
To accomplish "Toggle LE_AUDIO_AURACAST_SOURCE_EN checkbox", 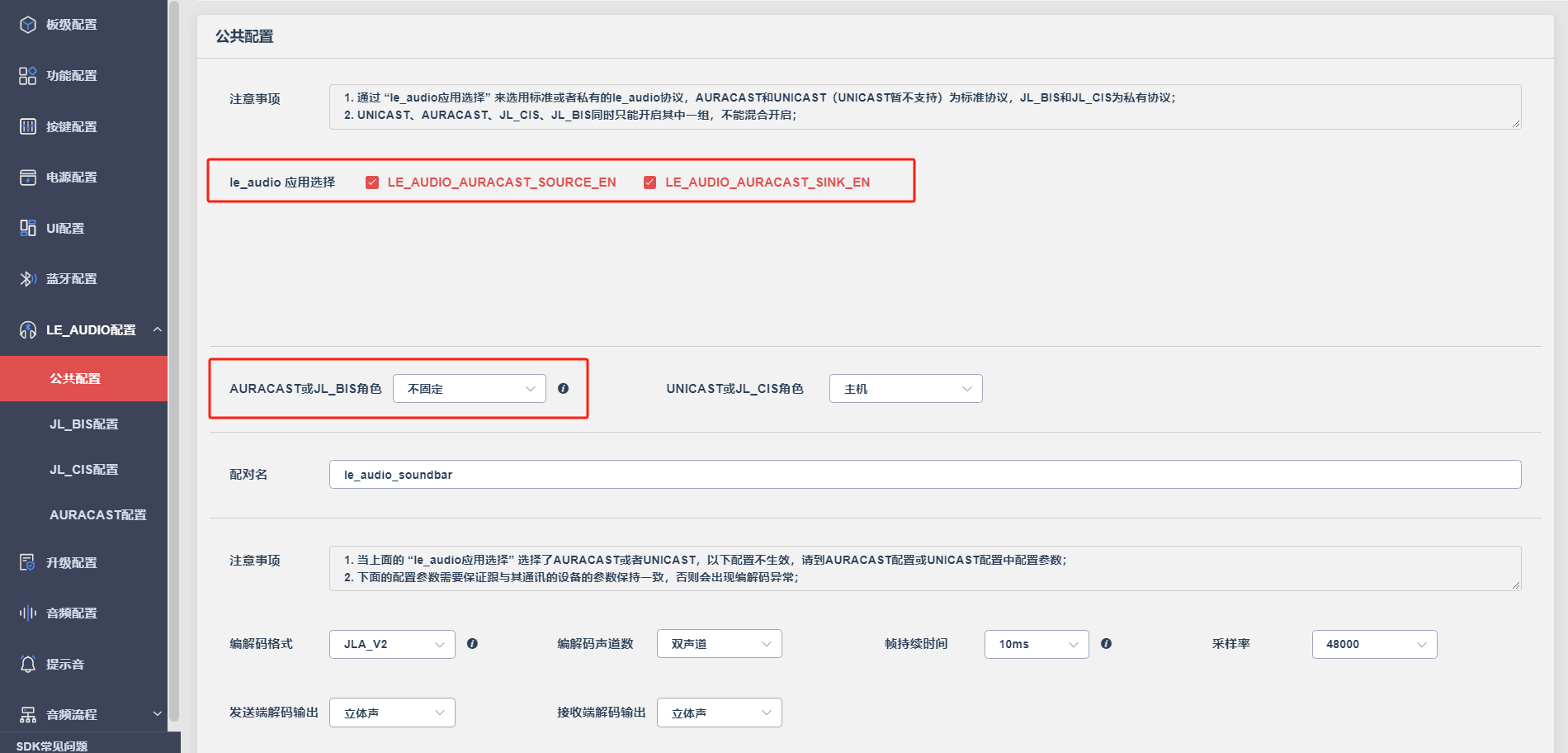I will tap(372, 182).
